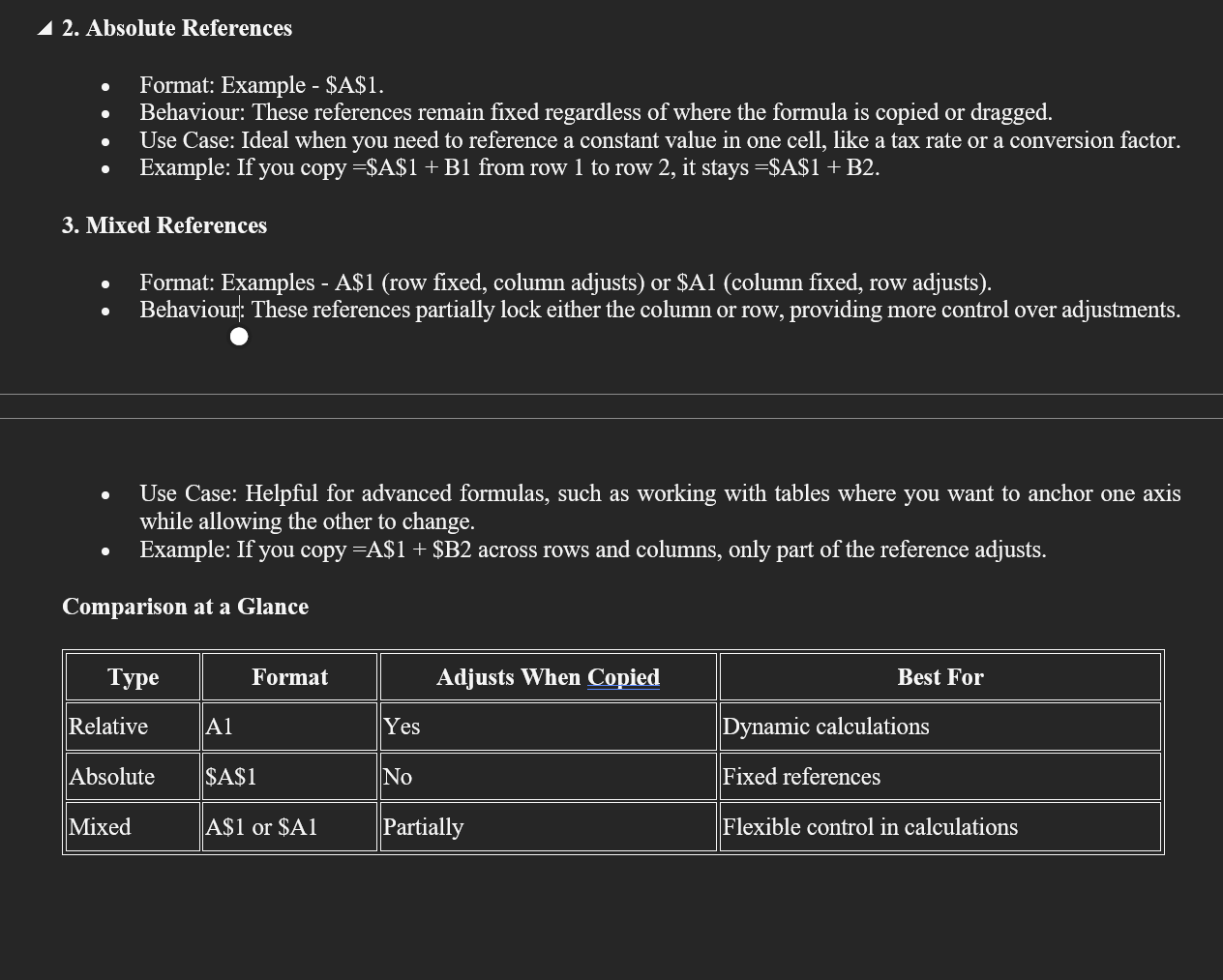The width and height of the screenshot is (1223, 980).
Task: Select the "Type" table header cell
Action: (x=134, y=677)
